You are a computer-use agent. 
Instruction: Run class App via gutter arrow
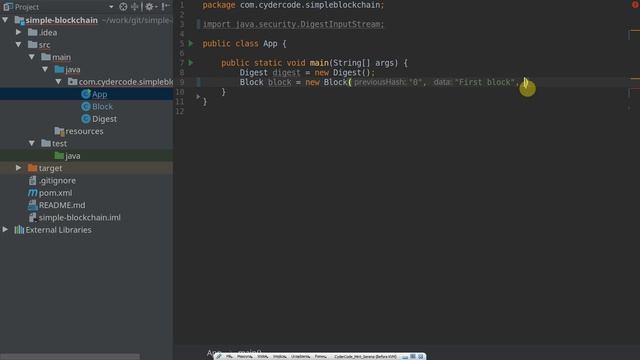(x=191, y=43)
